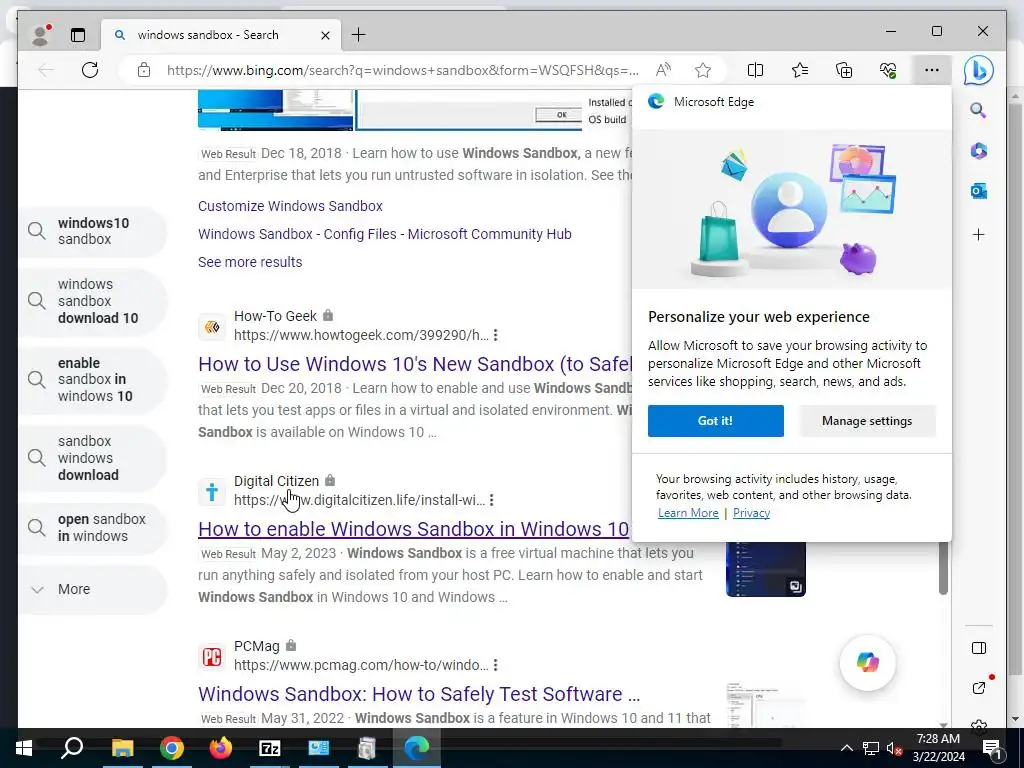1024x768 pixels.
Task: Open link in external window icon
Action: tap(978, 688)
